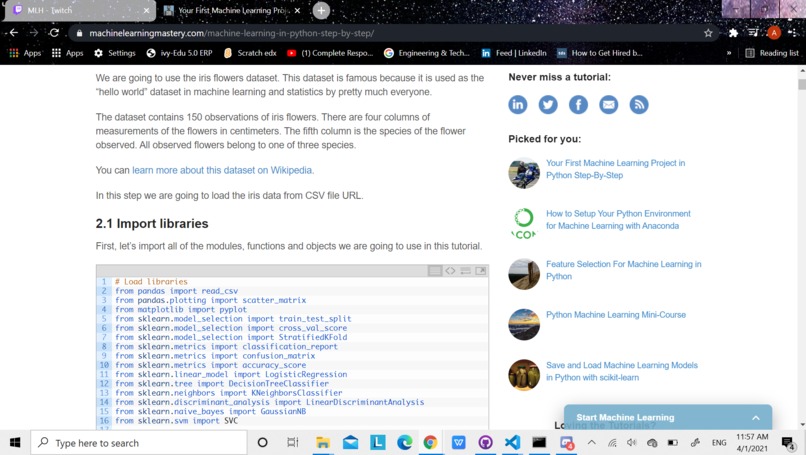Show hidden system tray icons
Viewport: 806px width, 455px height.
tap(592, 443)
